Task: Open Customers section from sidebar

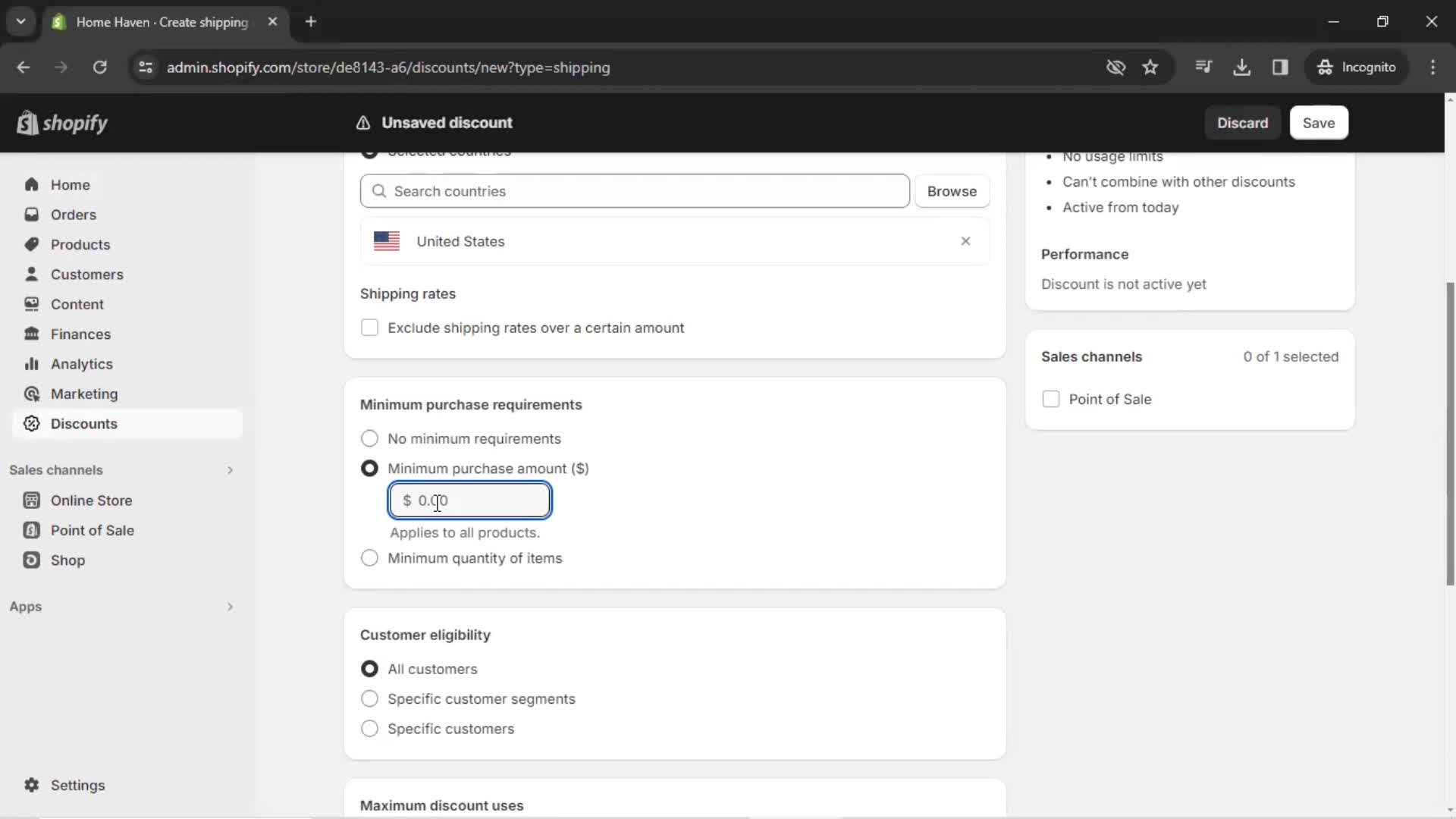Action: click(x=87, y=275)
